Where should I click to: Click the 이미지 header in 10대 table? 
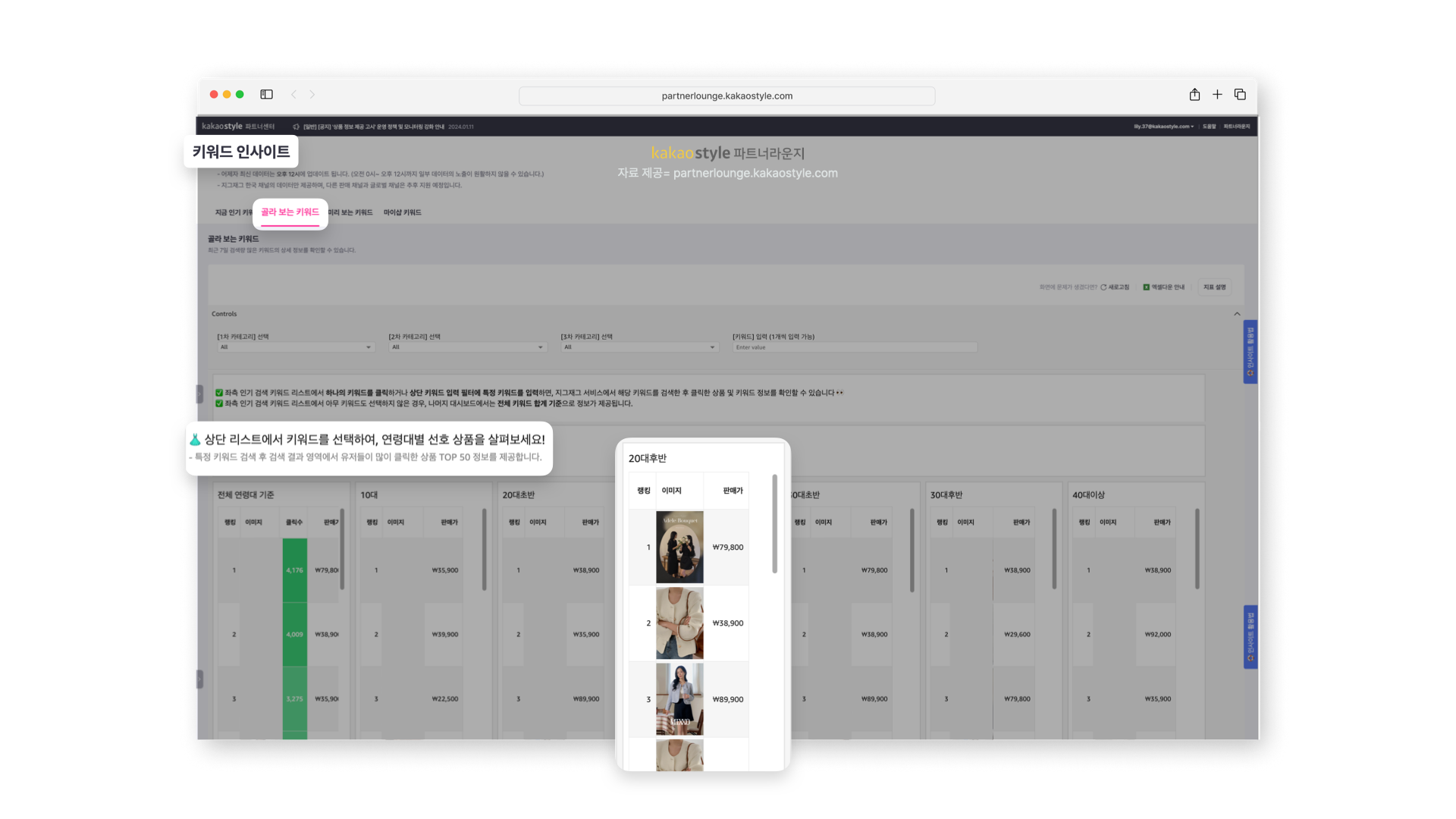pyautogui.click(x=396, y=522)
